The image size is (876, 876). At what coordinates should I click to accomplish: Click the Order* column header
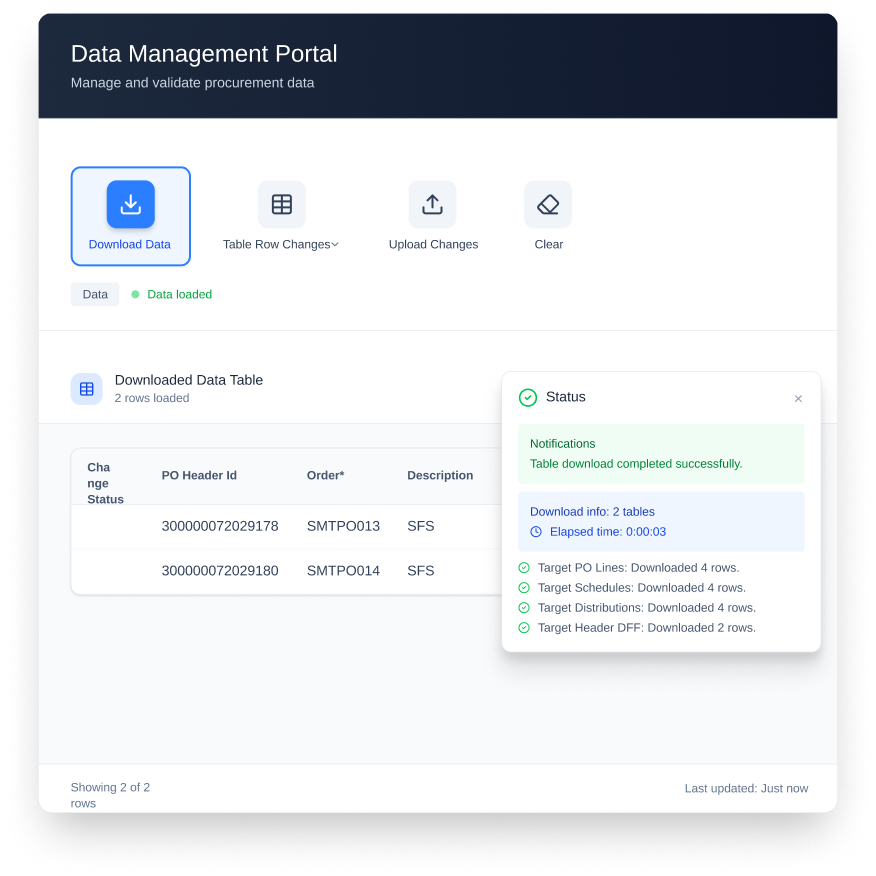pyautogui.click(x=325, y=475)
